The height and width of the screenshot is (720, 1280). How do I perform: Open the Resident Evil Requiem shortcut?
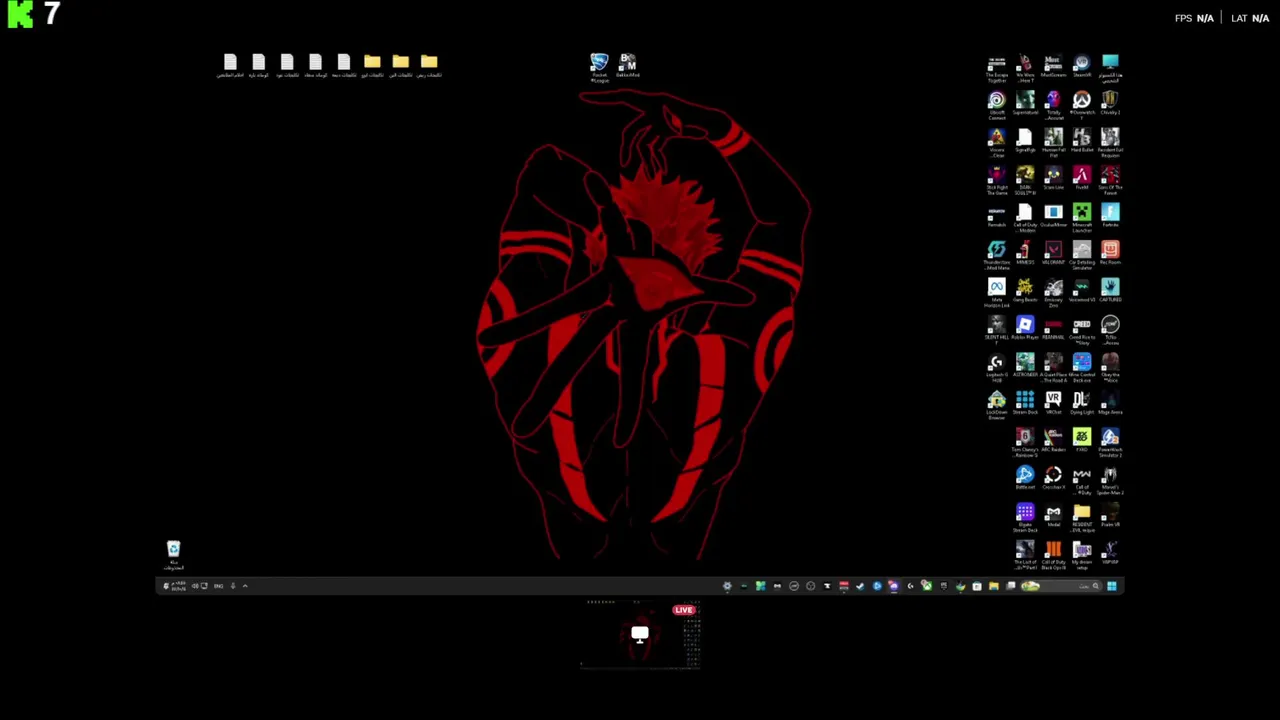pyautogui.click(x=1110, y=142)
